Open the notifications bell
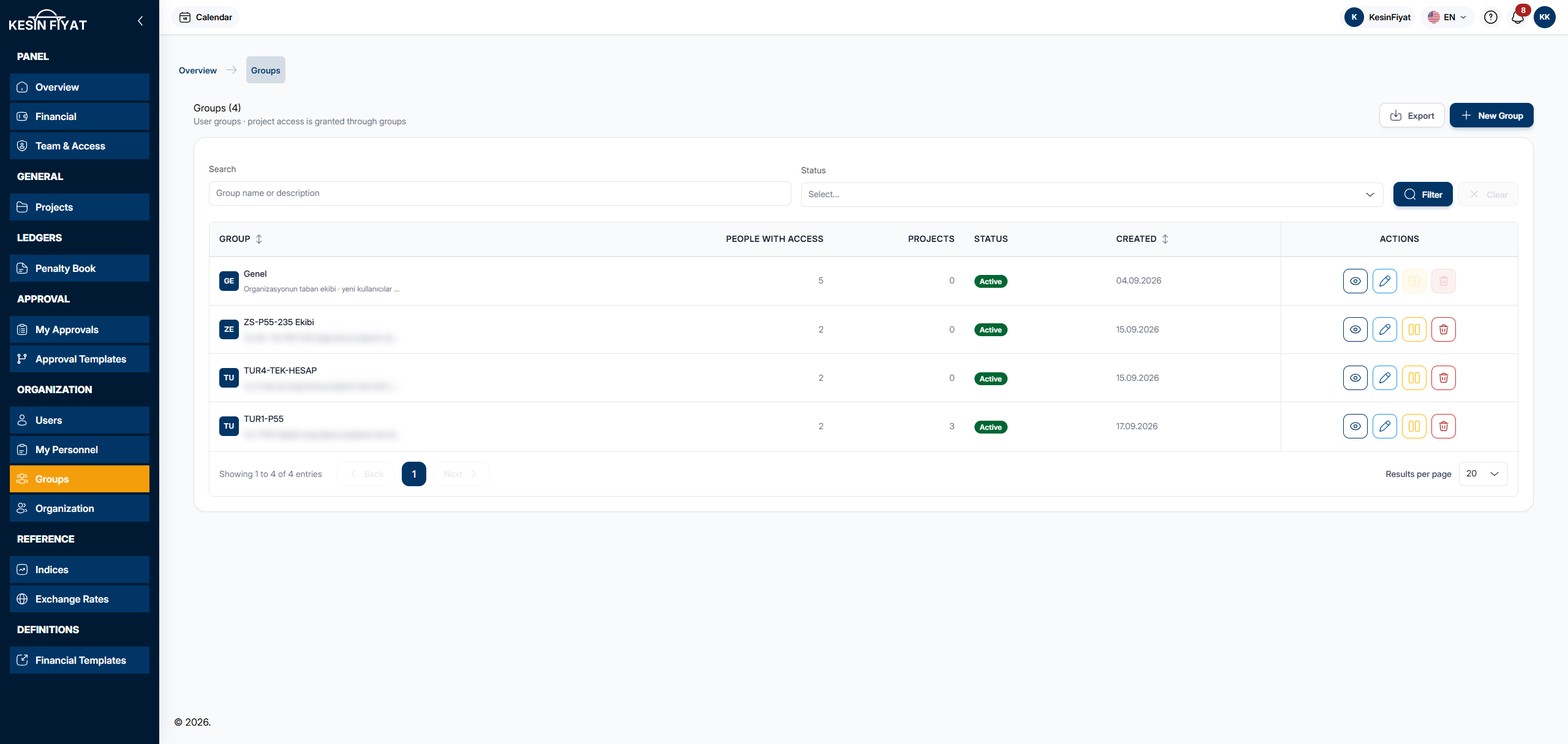The height and width of the screenshot is (744, 1568). (1518, 17)
